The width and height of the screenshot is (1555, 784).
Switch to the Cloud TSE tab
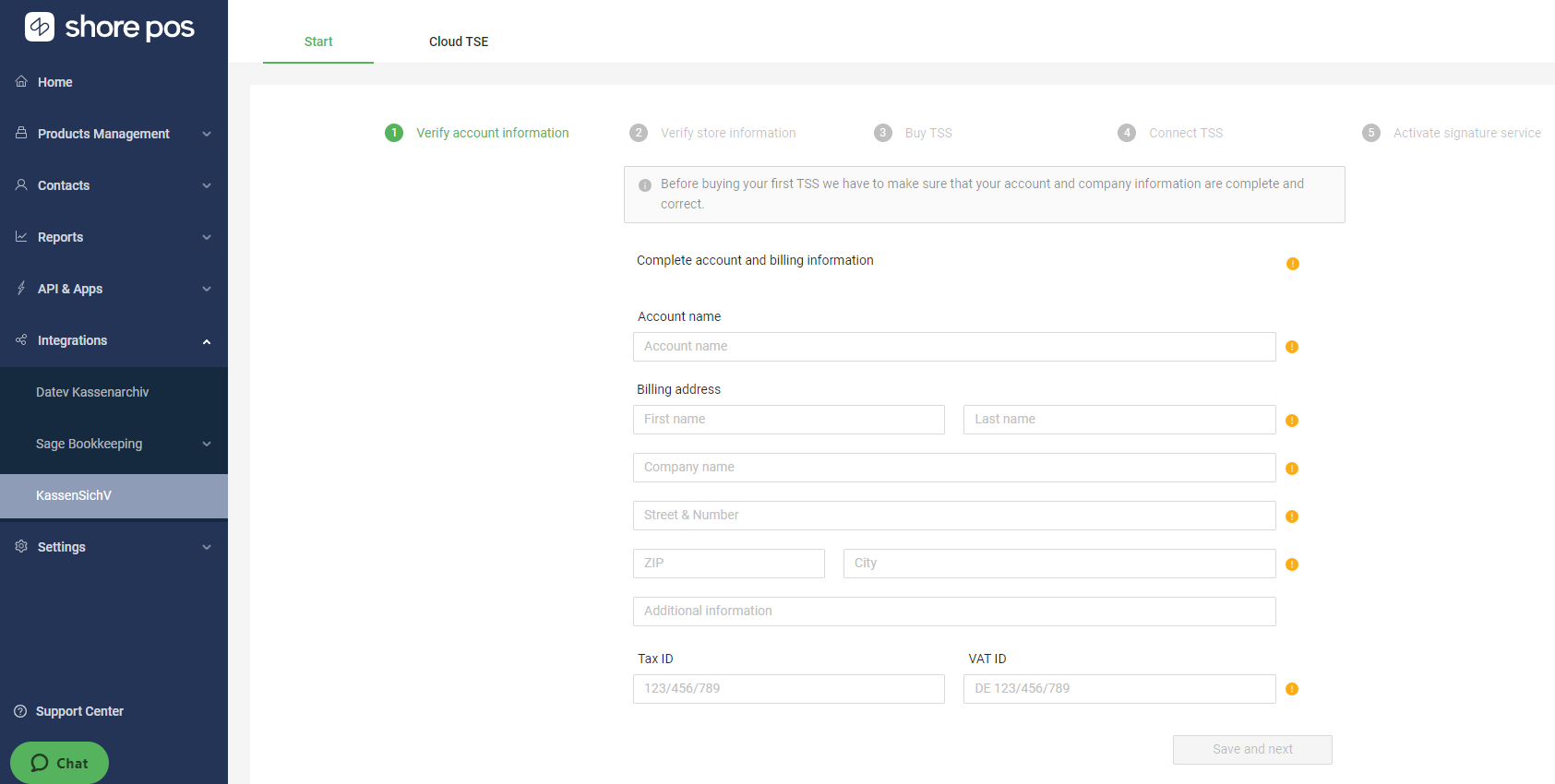(x=459, y=42)
